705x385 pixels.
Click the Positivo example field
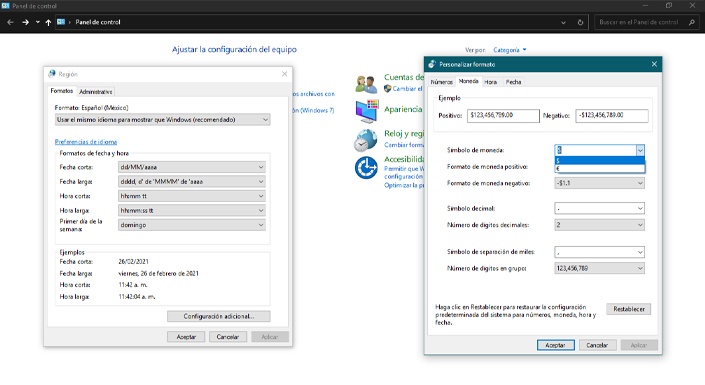[x=503, y=116]
